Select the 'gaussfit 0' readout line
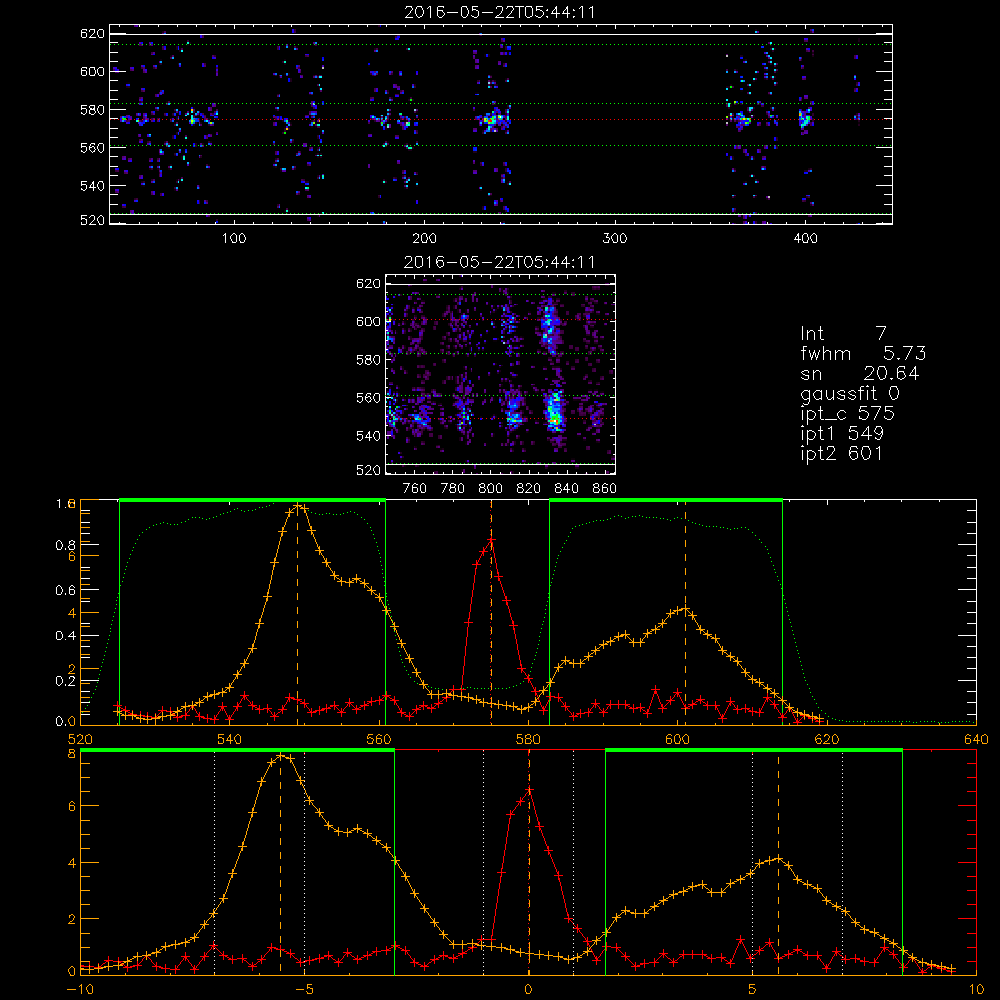 pos(849,394)
